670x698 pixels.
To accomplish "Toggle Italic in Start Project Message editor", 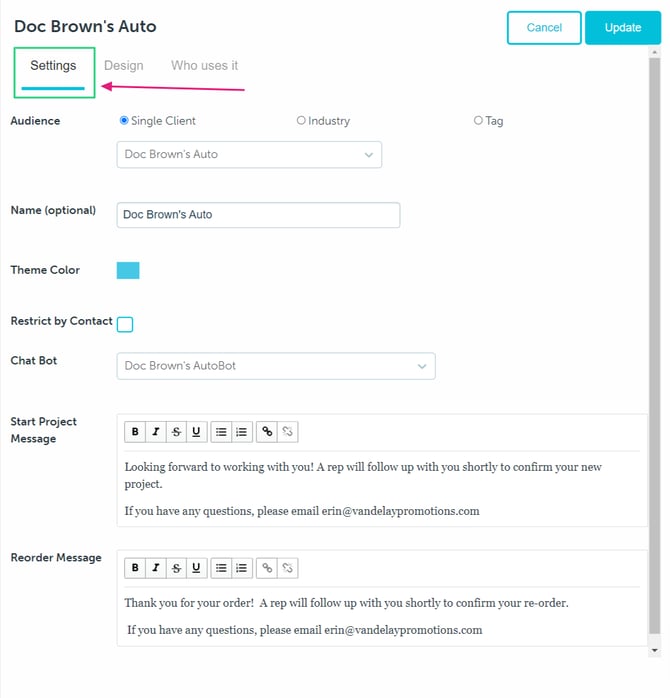I will (x=155, y=432).
